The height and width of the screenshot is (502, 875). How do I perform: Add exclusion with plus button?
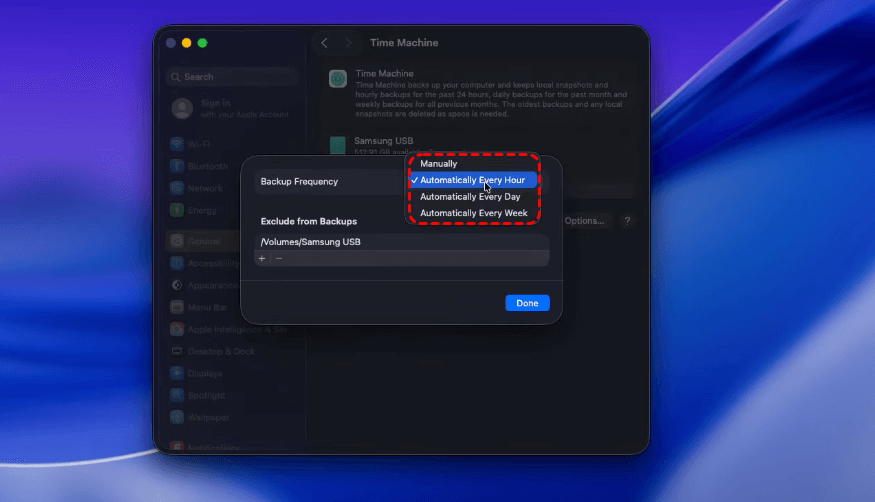tap(262, 258)
